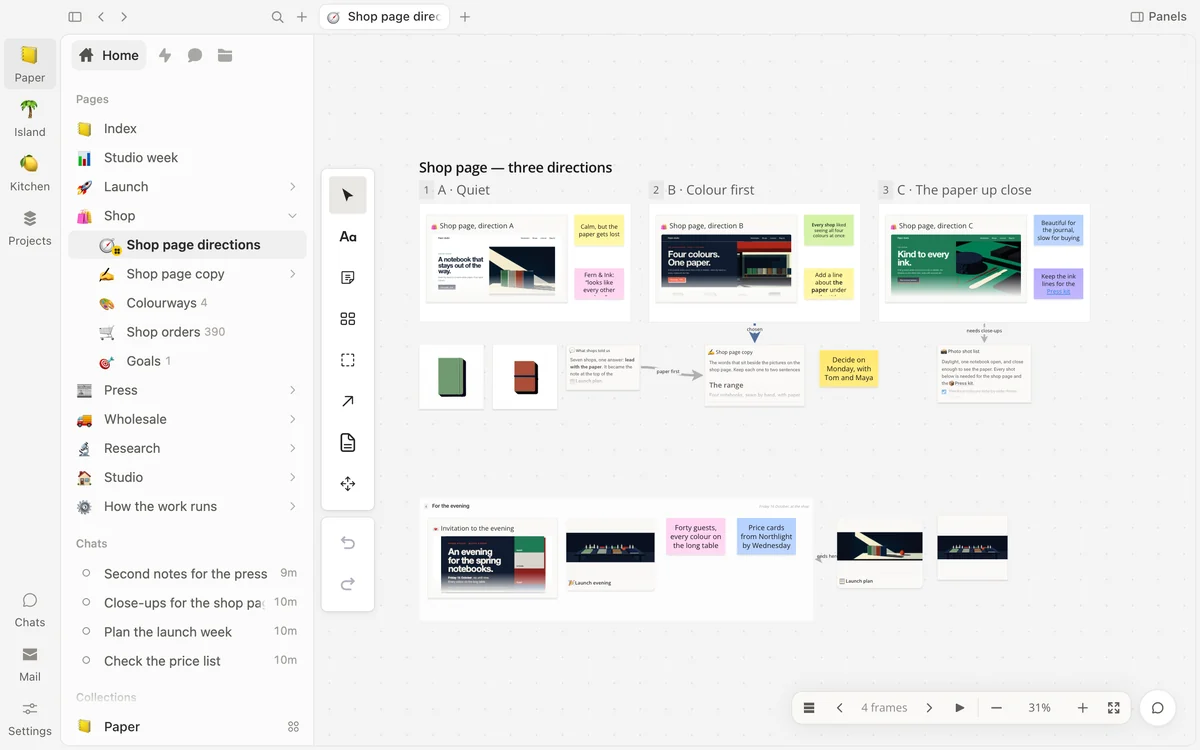The width and height of the screenshot is (1200, 750).
Task: Open the canvas comment bubble
Action: pyautogui.click(x=1157, y=708)
